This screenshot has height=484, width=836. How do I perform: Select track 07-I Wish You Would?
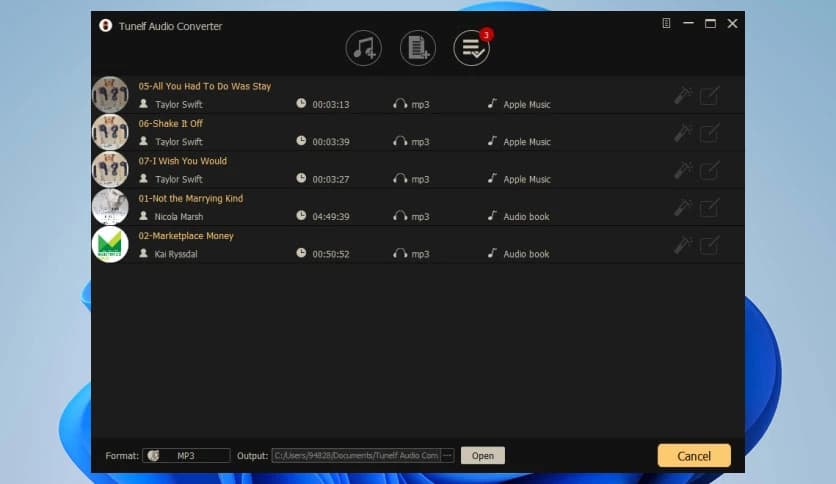point(182,161)
